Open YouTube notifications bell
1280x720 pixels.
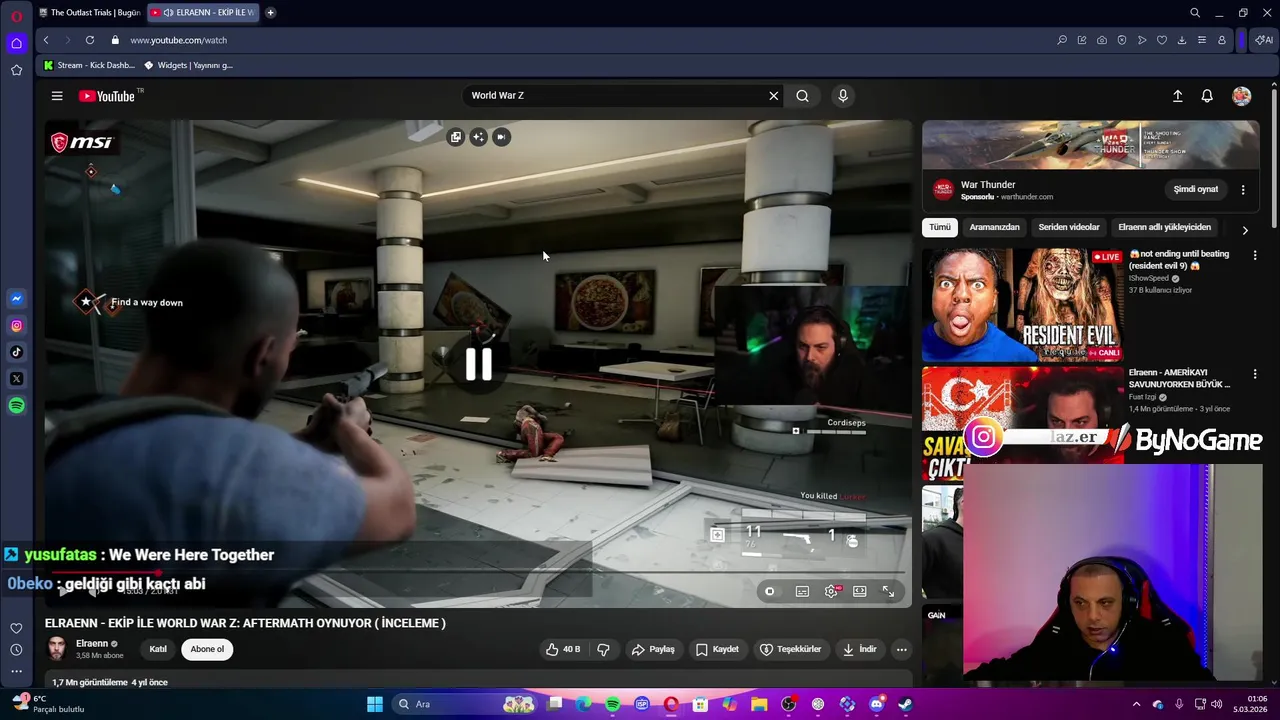pos(1207,96)
